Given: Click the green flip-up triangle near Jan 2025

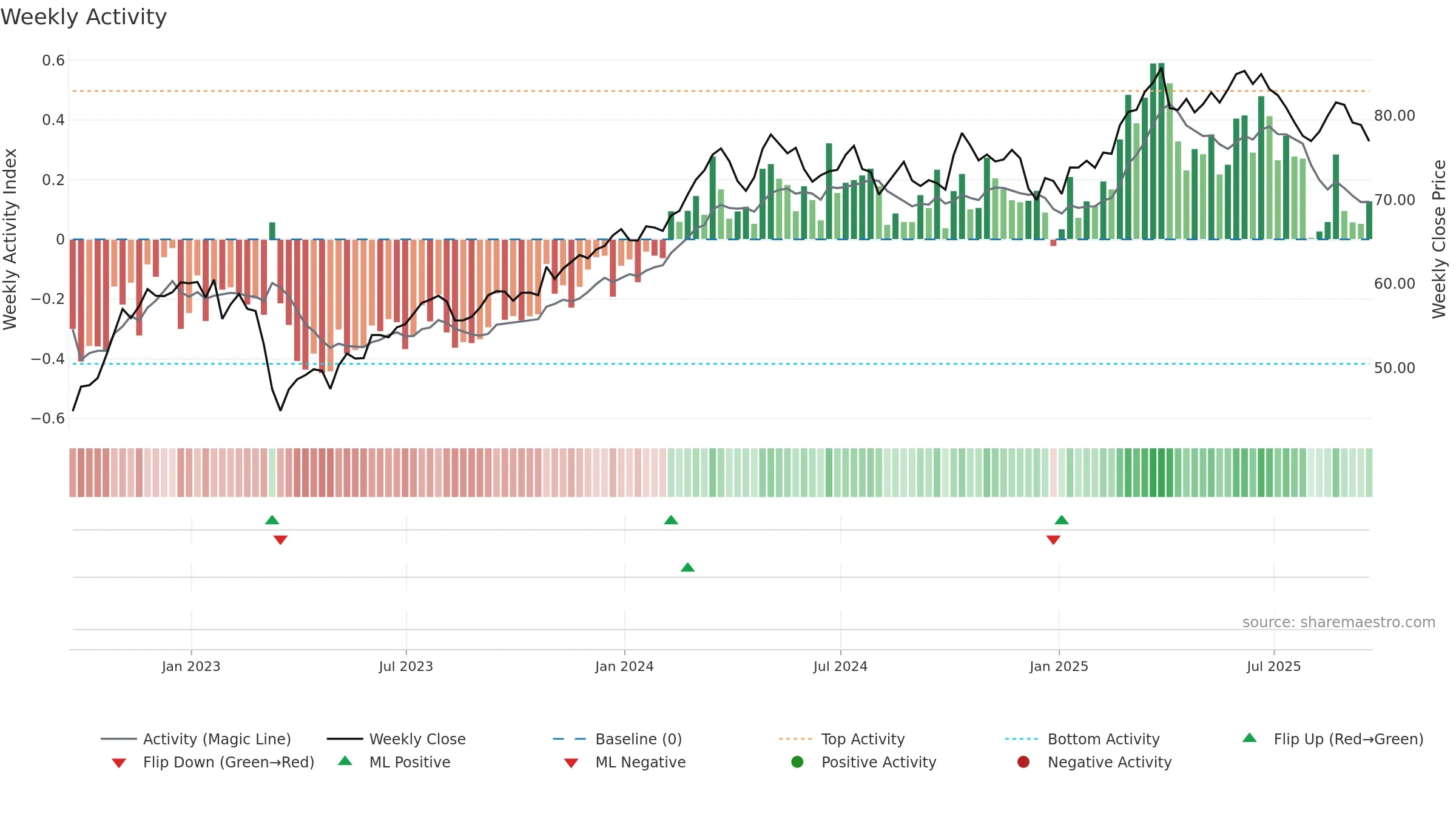Looking at the screenshot, I should click(1062, 520).
